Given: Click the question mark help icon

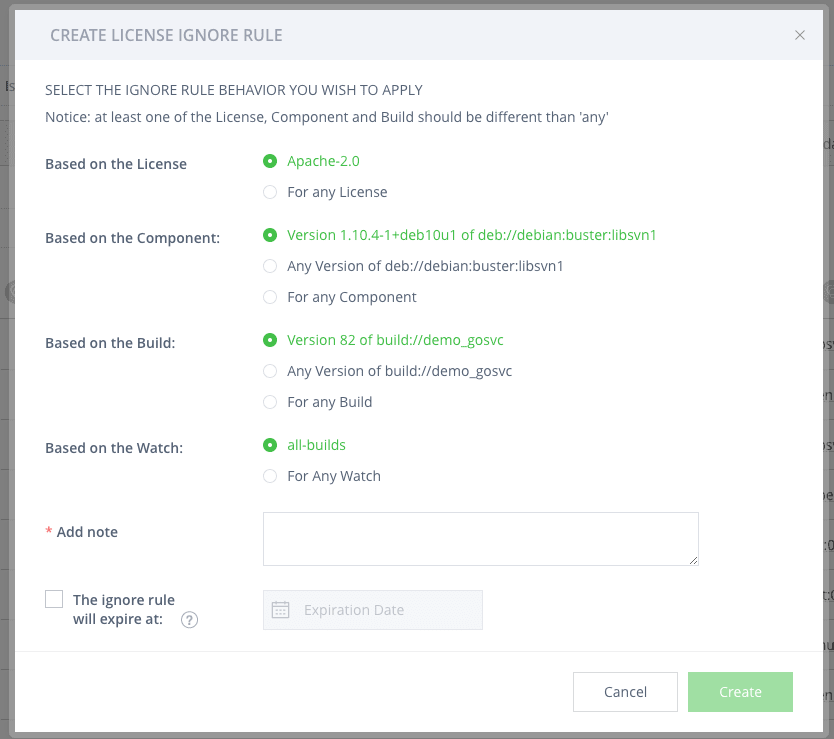Looking at the screenshot, I should point(190,619).
